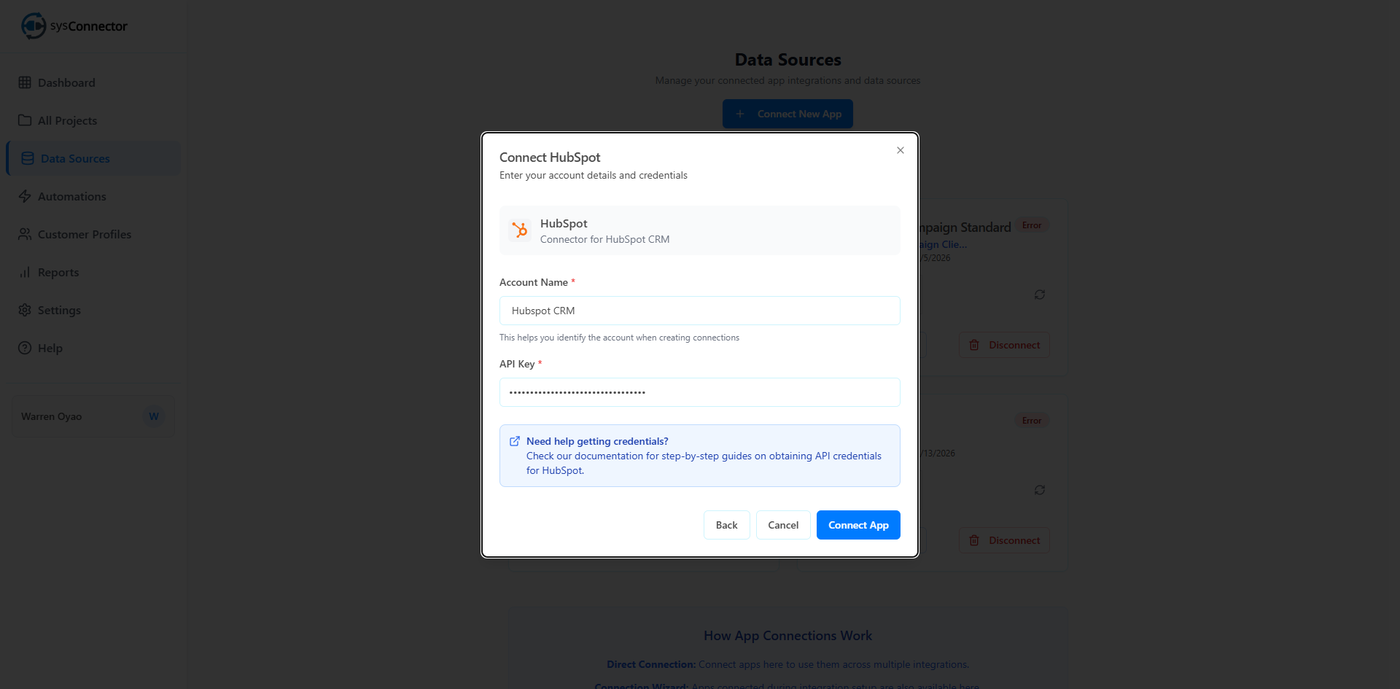Click the Help question mark icon
The height and width of the screenshot is (689, 1400).
pyautogui.click(x=25, y=349)
